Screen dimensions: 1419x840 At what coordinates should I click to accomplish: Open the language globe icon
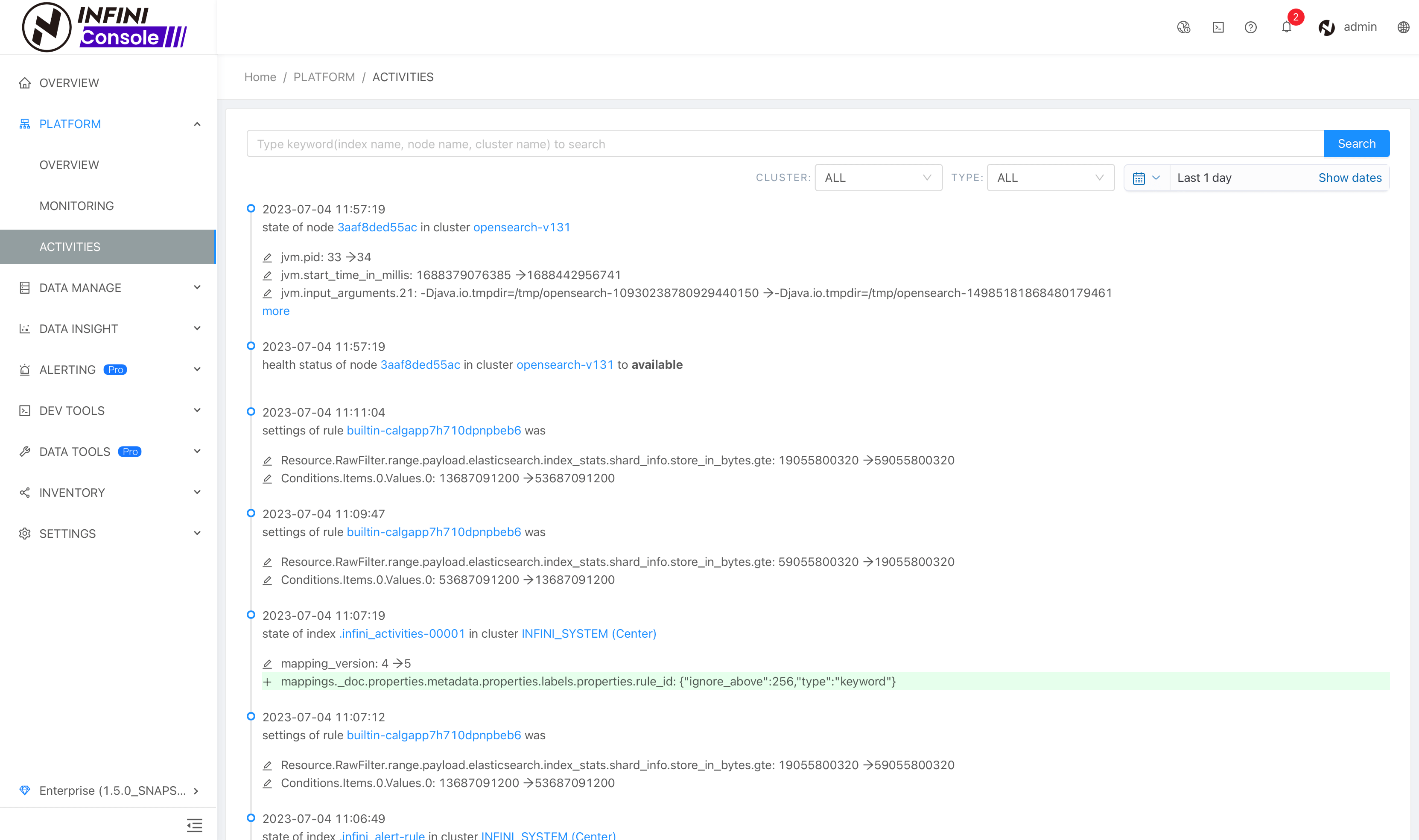[1403, 27]
